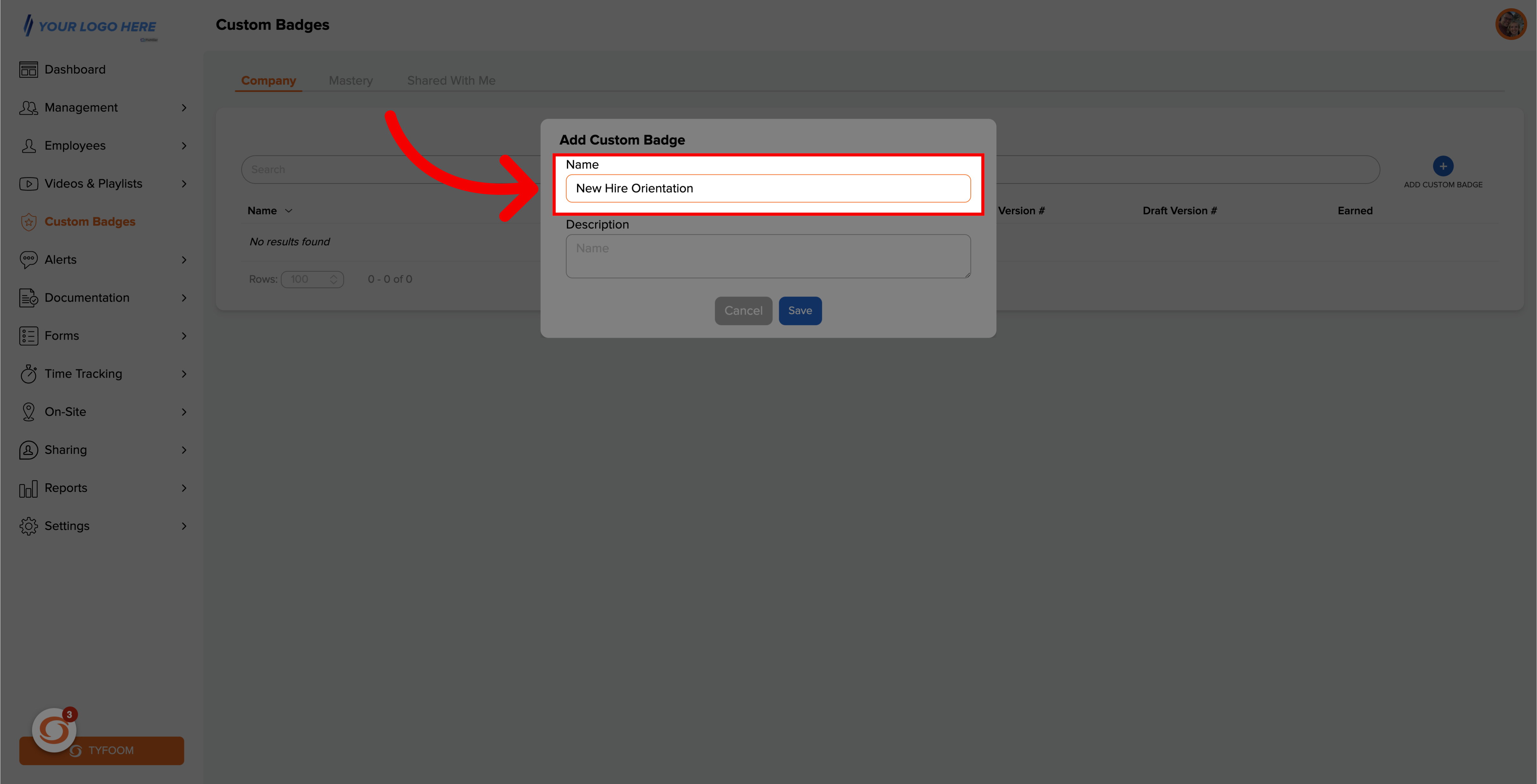1537x784 pixels.
Task: Switch to the Mastery tab
Action: (x=351, y=80)
